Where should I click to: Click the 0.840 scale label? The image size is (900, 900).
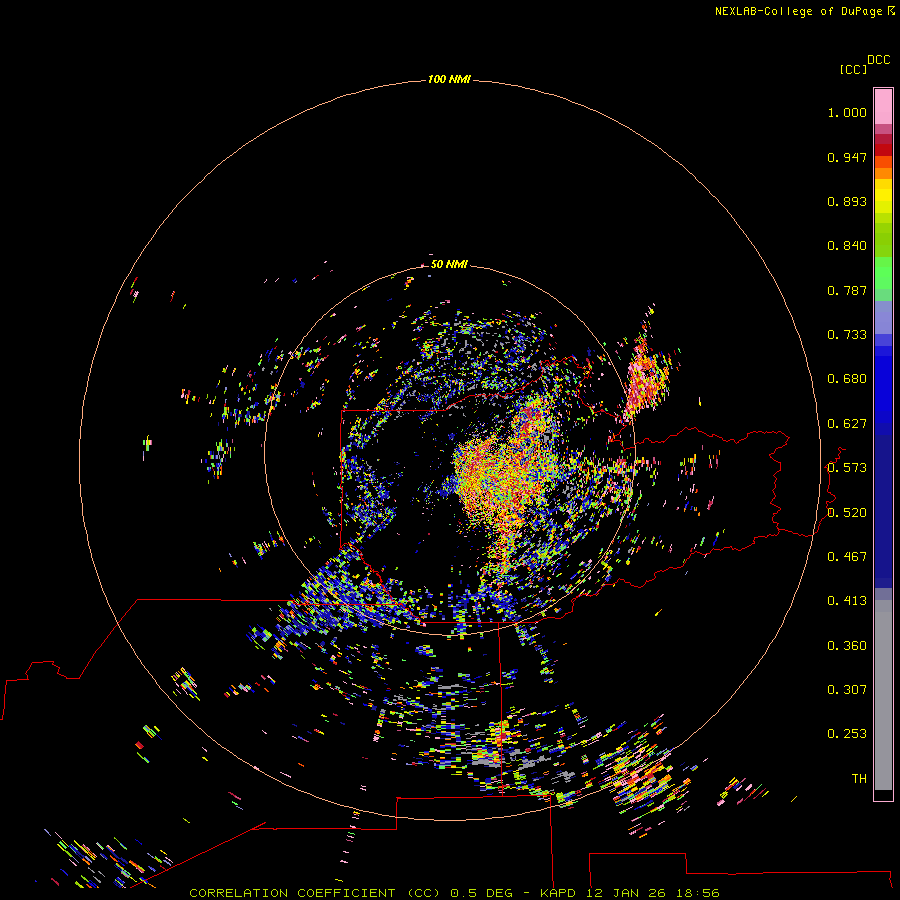click(847, 246)
